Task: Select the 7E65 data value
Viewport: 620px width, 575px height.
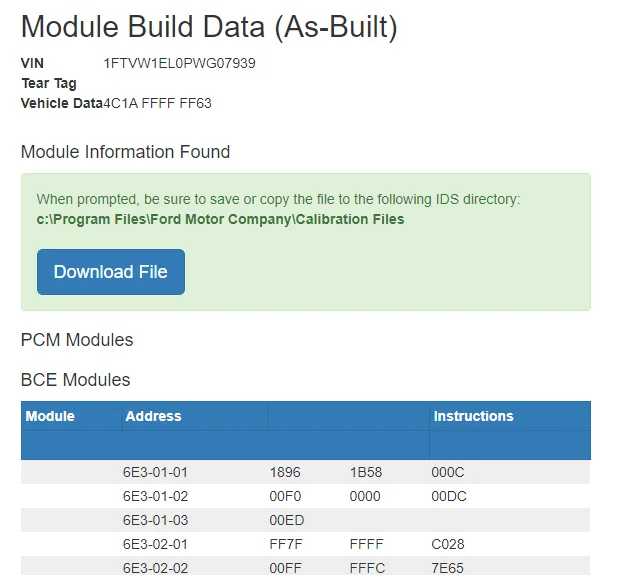Action: (448, 568)
